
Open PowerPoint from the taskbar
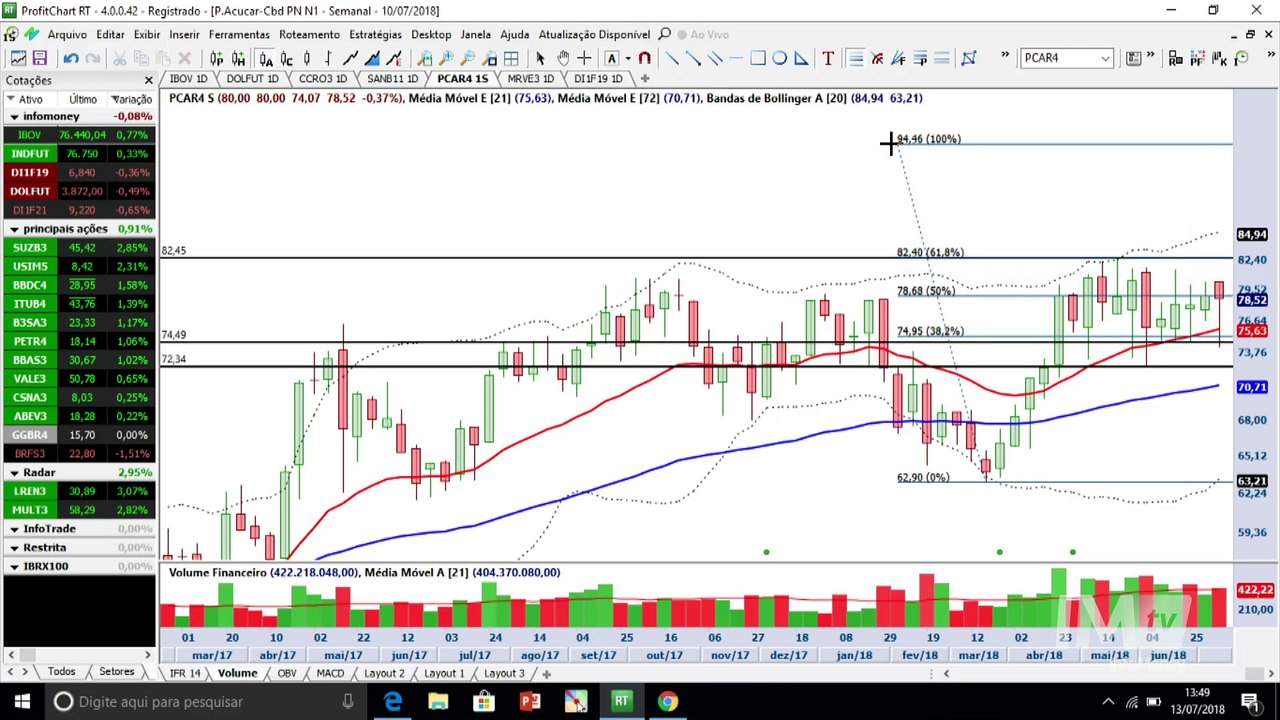pos(530,702)
